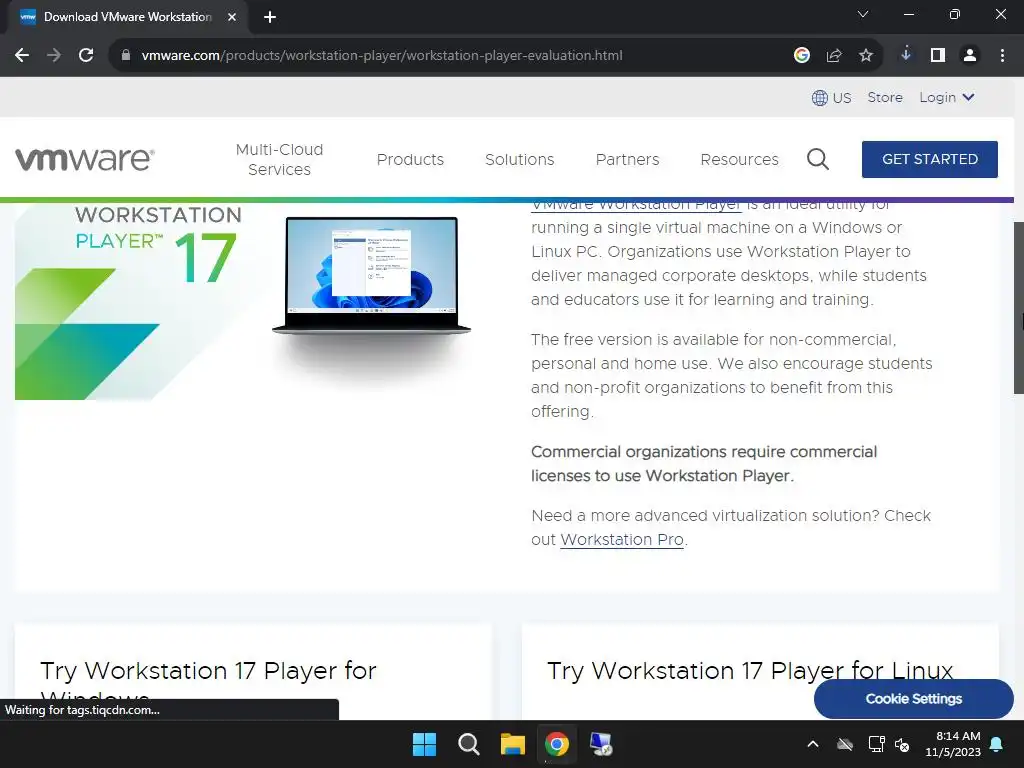Click the browser forward arrow

tap(54, 56)
